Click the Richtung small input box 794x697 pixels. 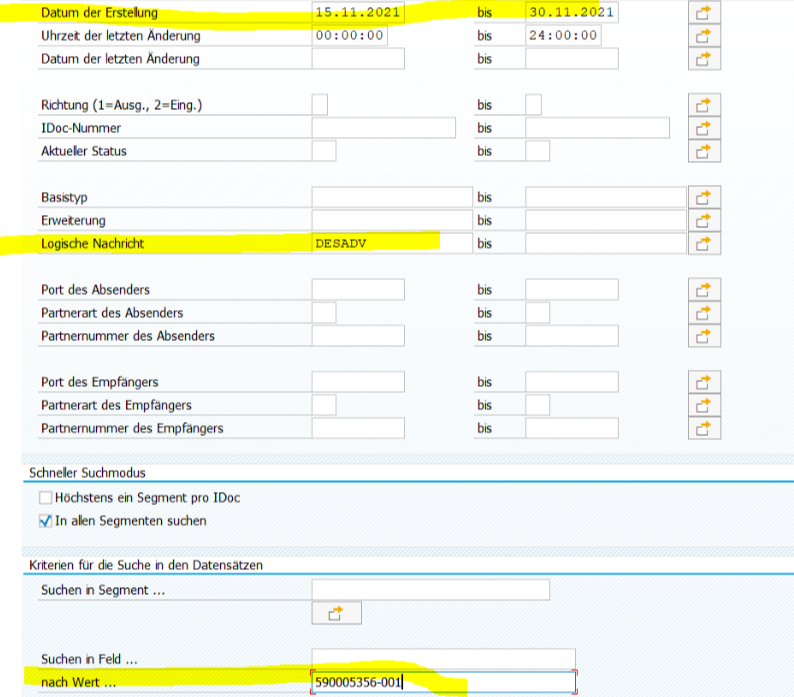coord(320,105)
